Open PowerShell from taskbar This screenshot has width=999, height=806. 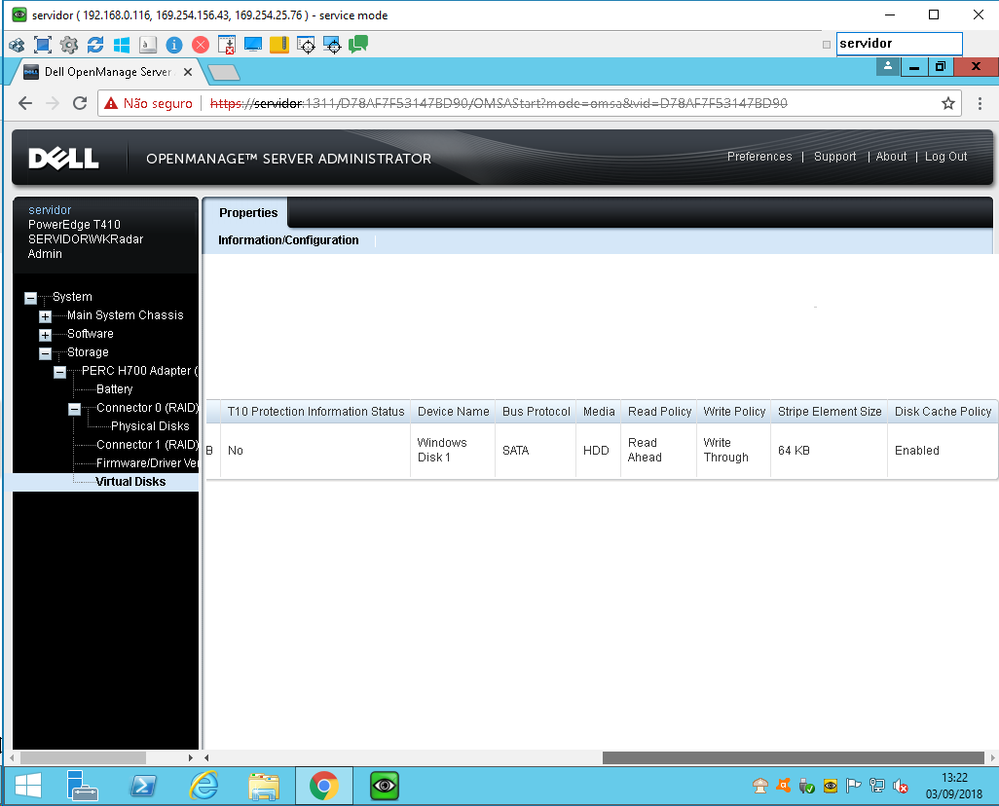[x=143, y=786]
